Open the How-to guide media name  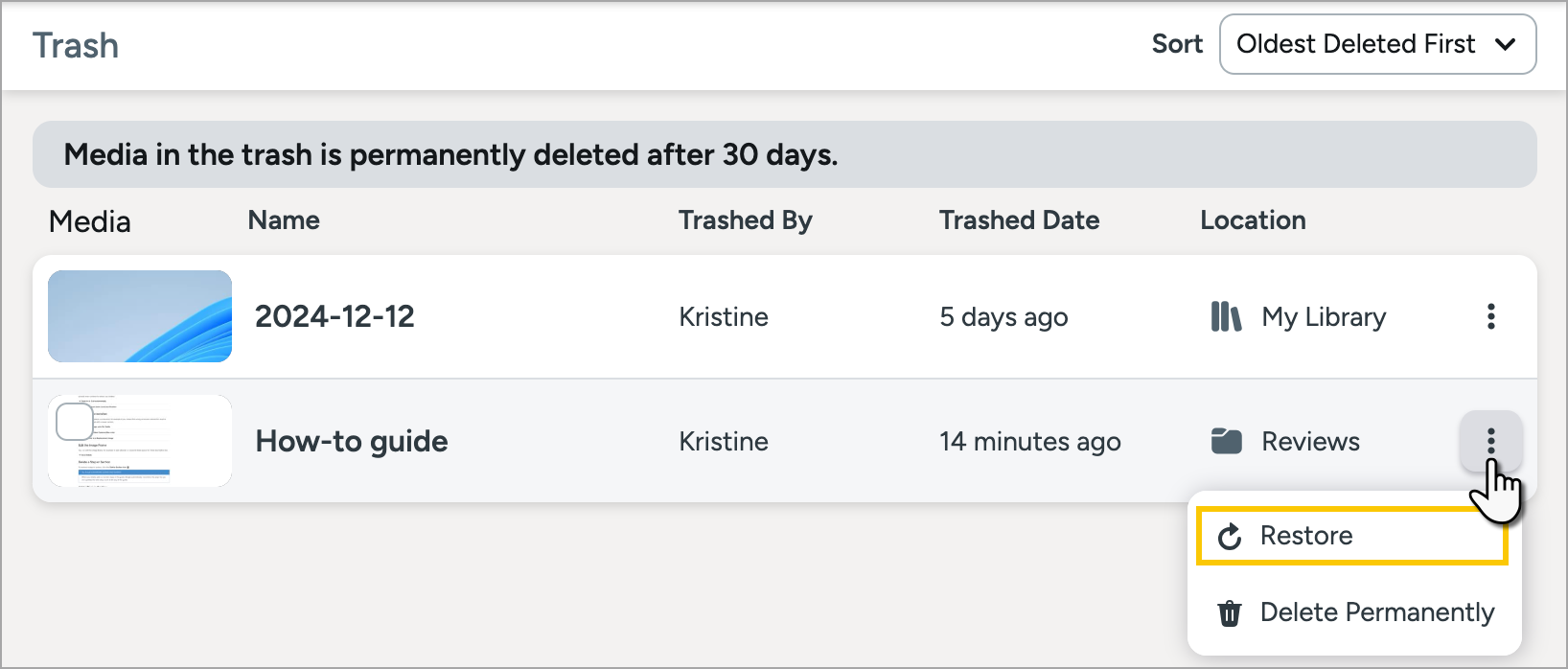352,441
